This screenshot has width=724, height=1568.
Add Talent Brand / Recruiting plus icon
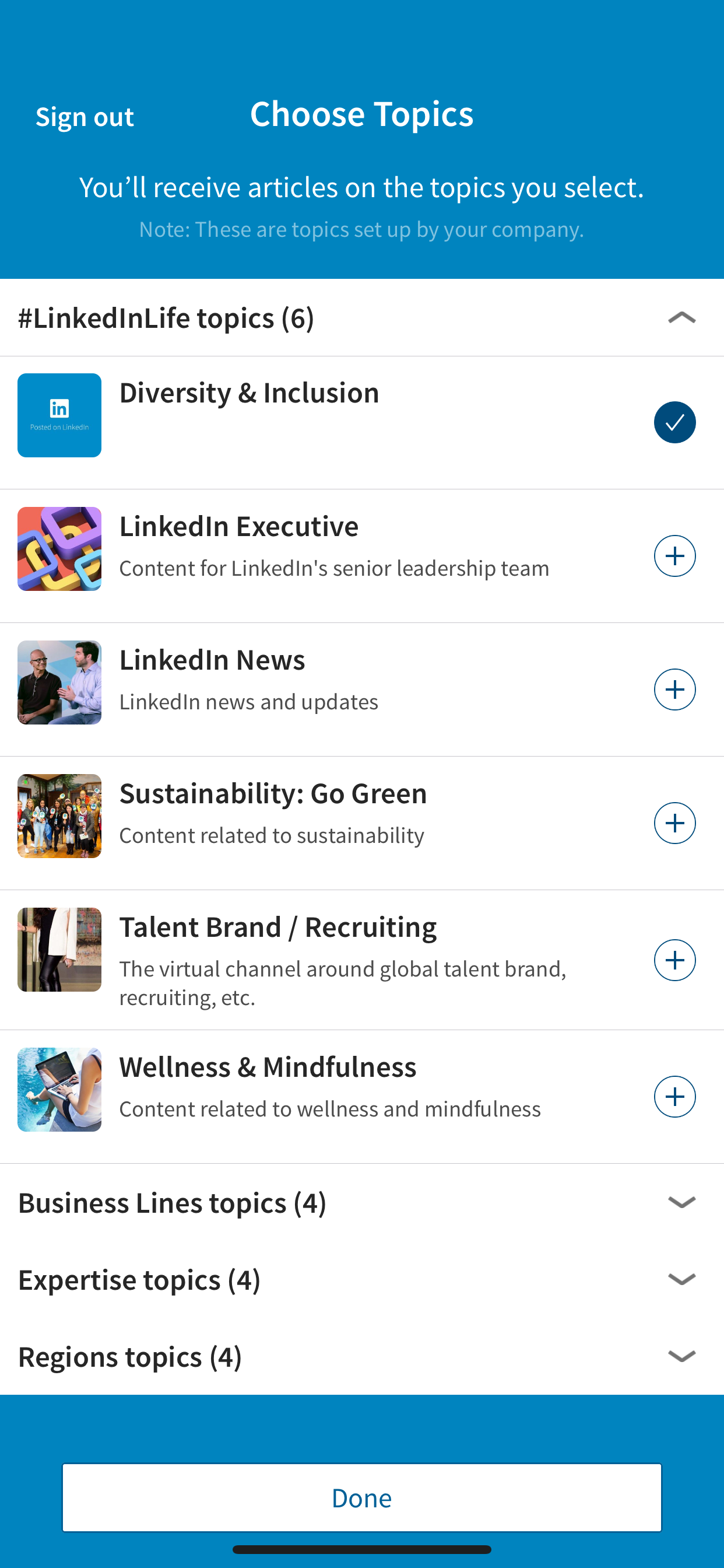coord(674,960)
